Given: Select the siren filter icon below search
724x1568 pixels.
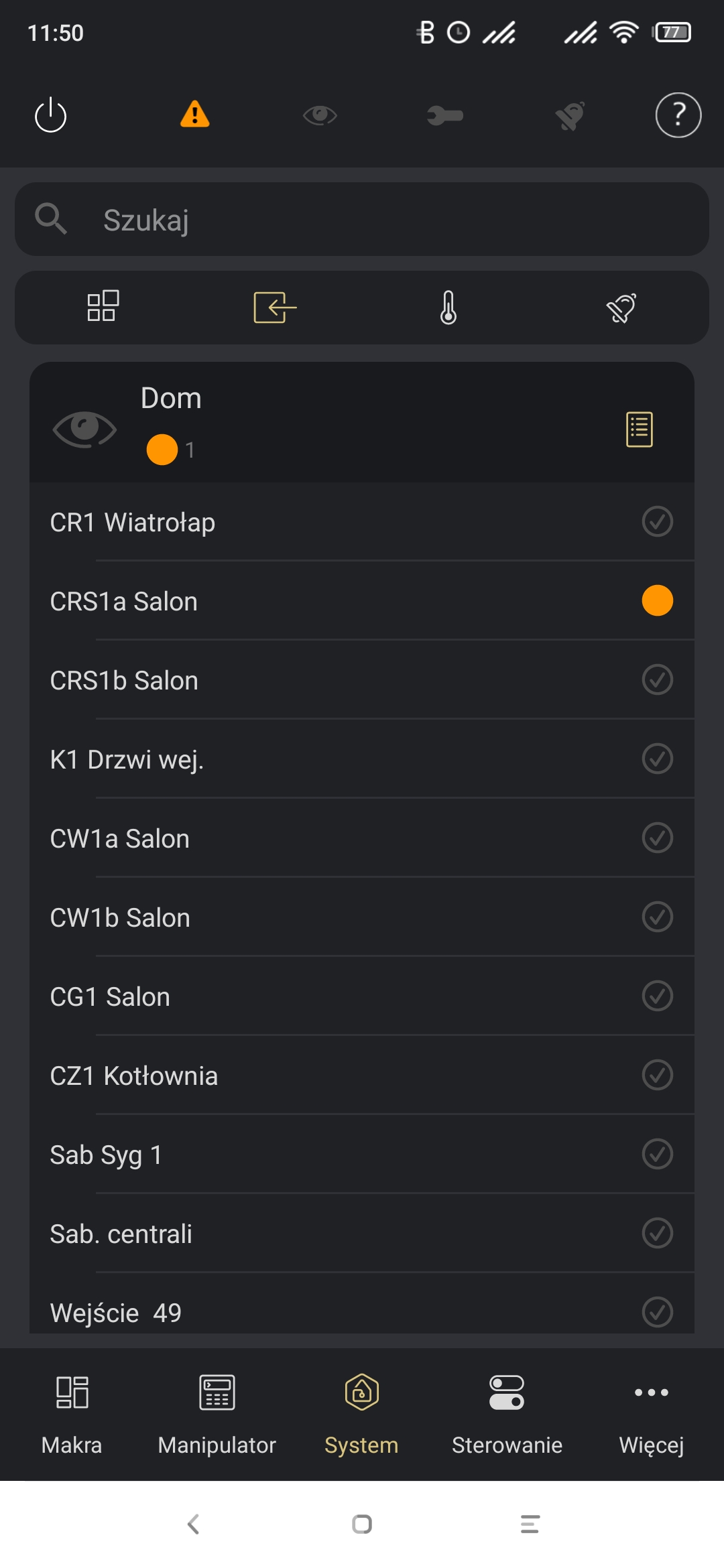Looking at the screenshot, I should coord(621,308).
